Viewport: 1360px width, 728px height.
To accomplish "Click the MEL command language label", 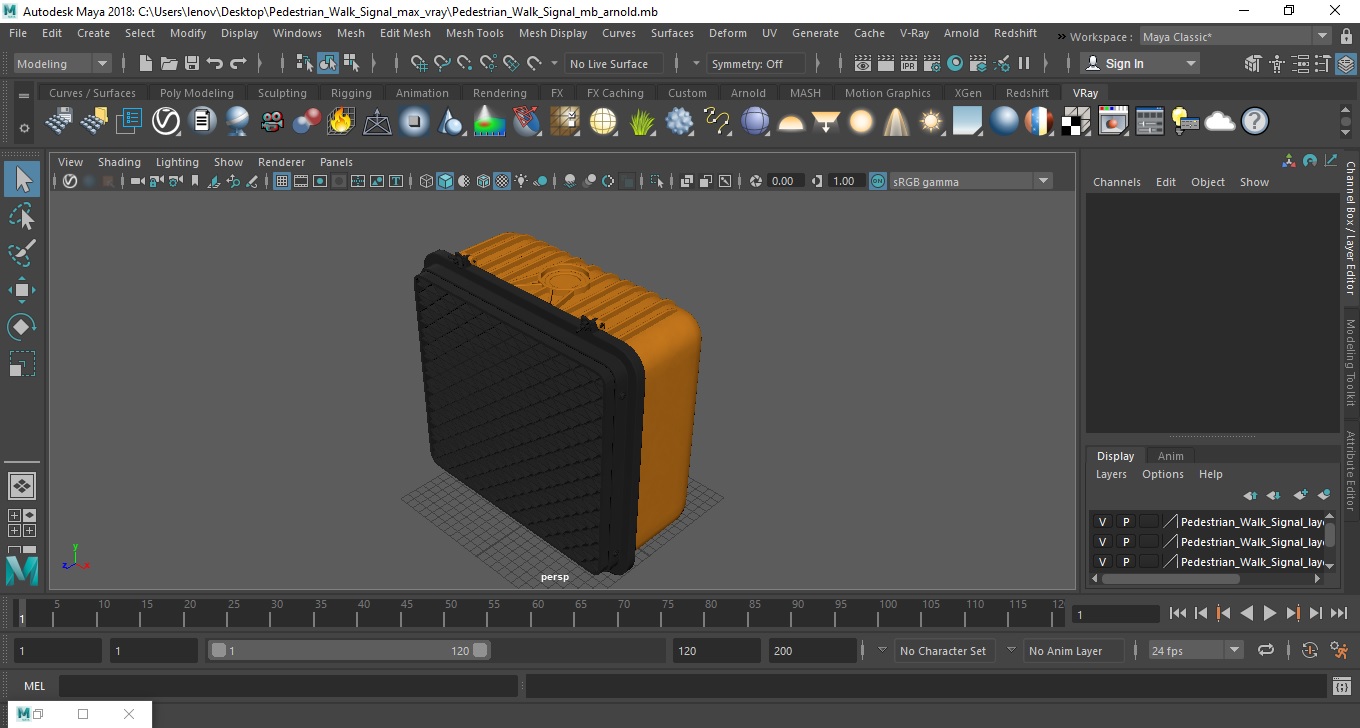I will pos(34,686).
